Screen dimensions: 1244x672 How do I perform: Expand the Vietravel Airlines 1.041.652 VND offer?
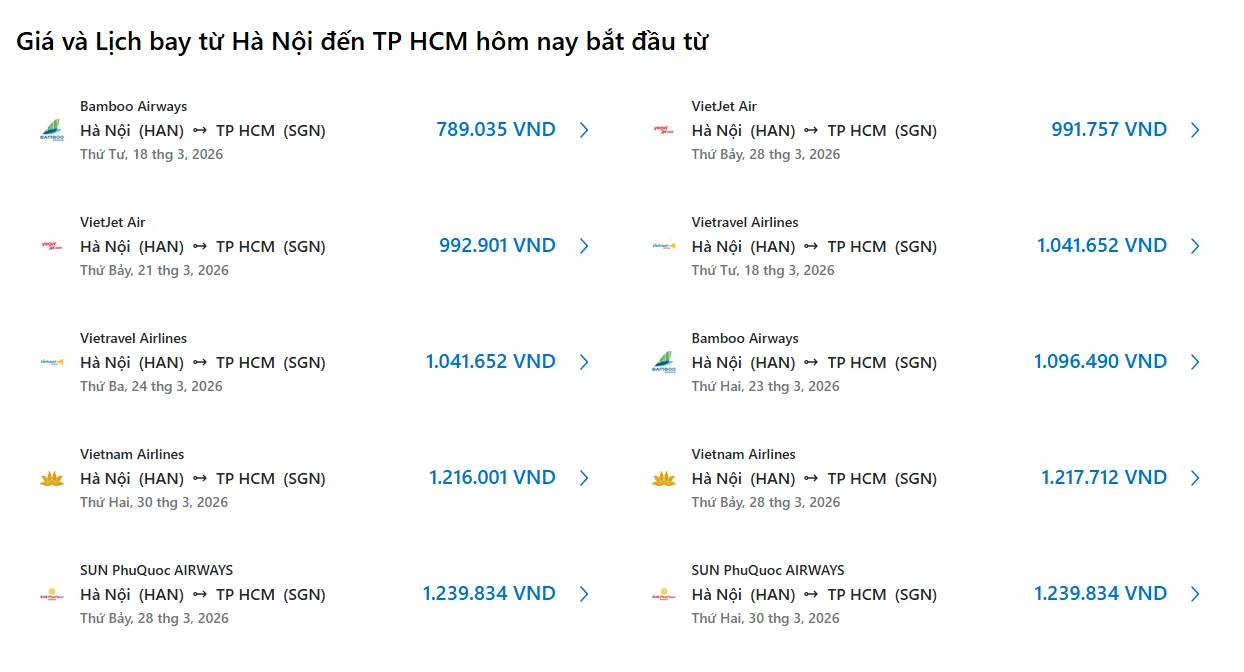(x=585, y=362)
